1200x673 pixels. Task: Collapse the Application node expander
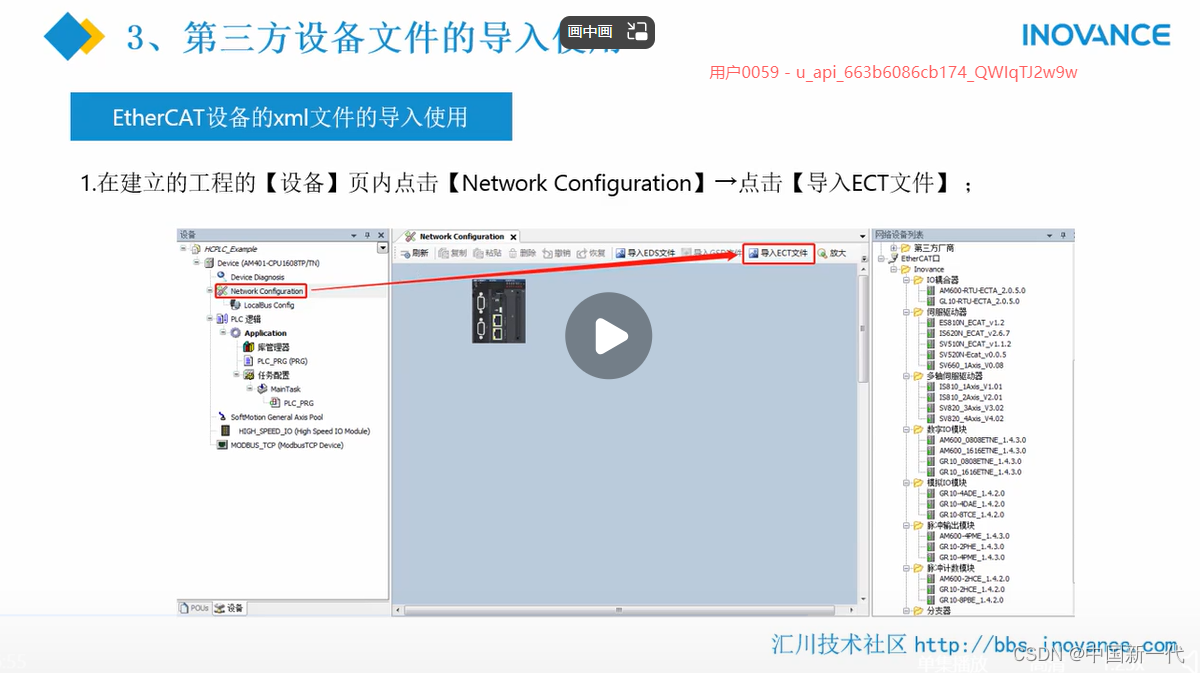point(224,333)
